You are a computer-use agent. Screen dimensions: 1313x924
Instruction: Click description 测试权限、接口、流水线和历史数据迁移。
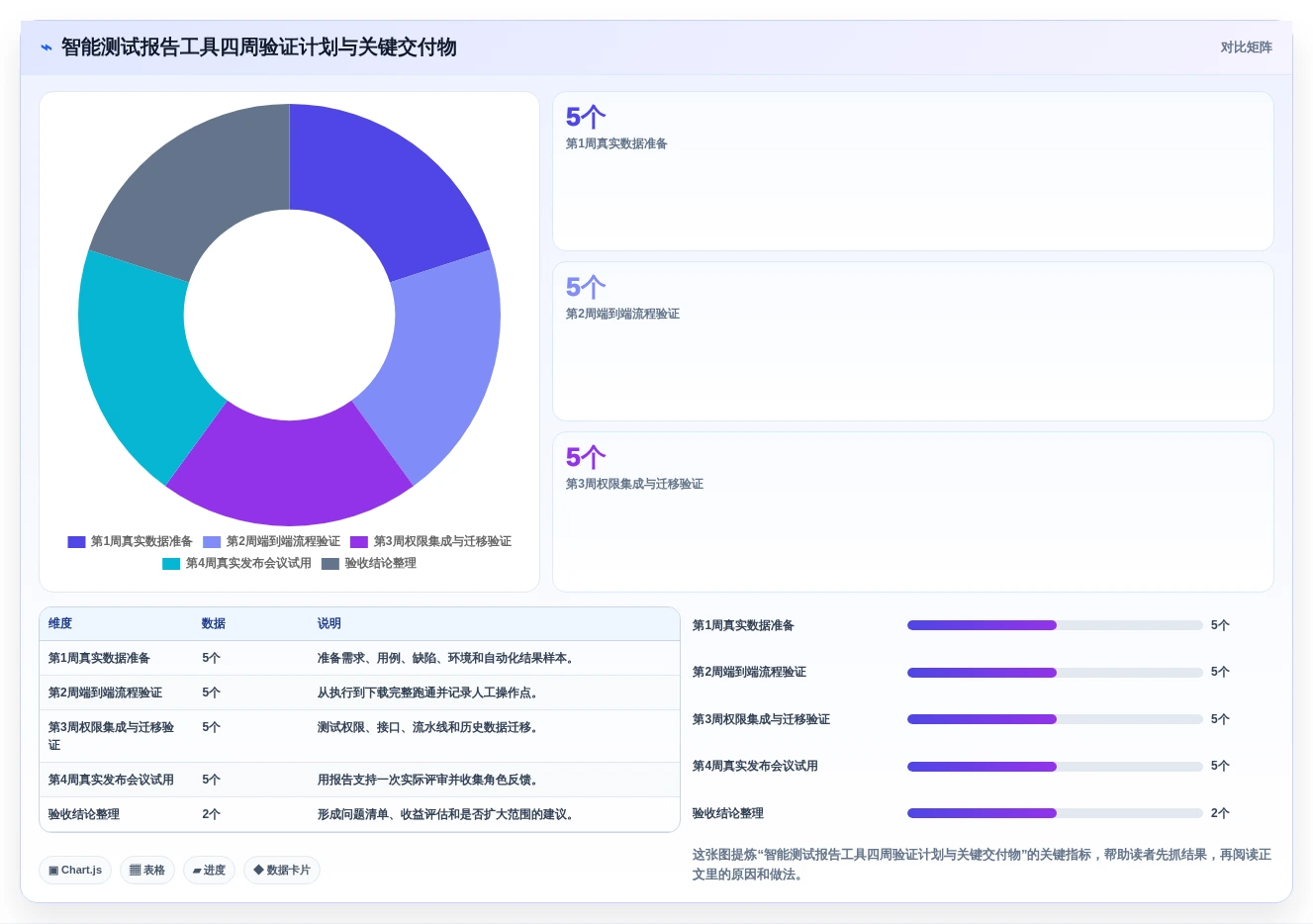429,728
